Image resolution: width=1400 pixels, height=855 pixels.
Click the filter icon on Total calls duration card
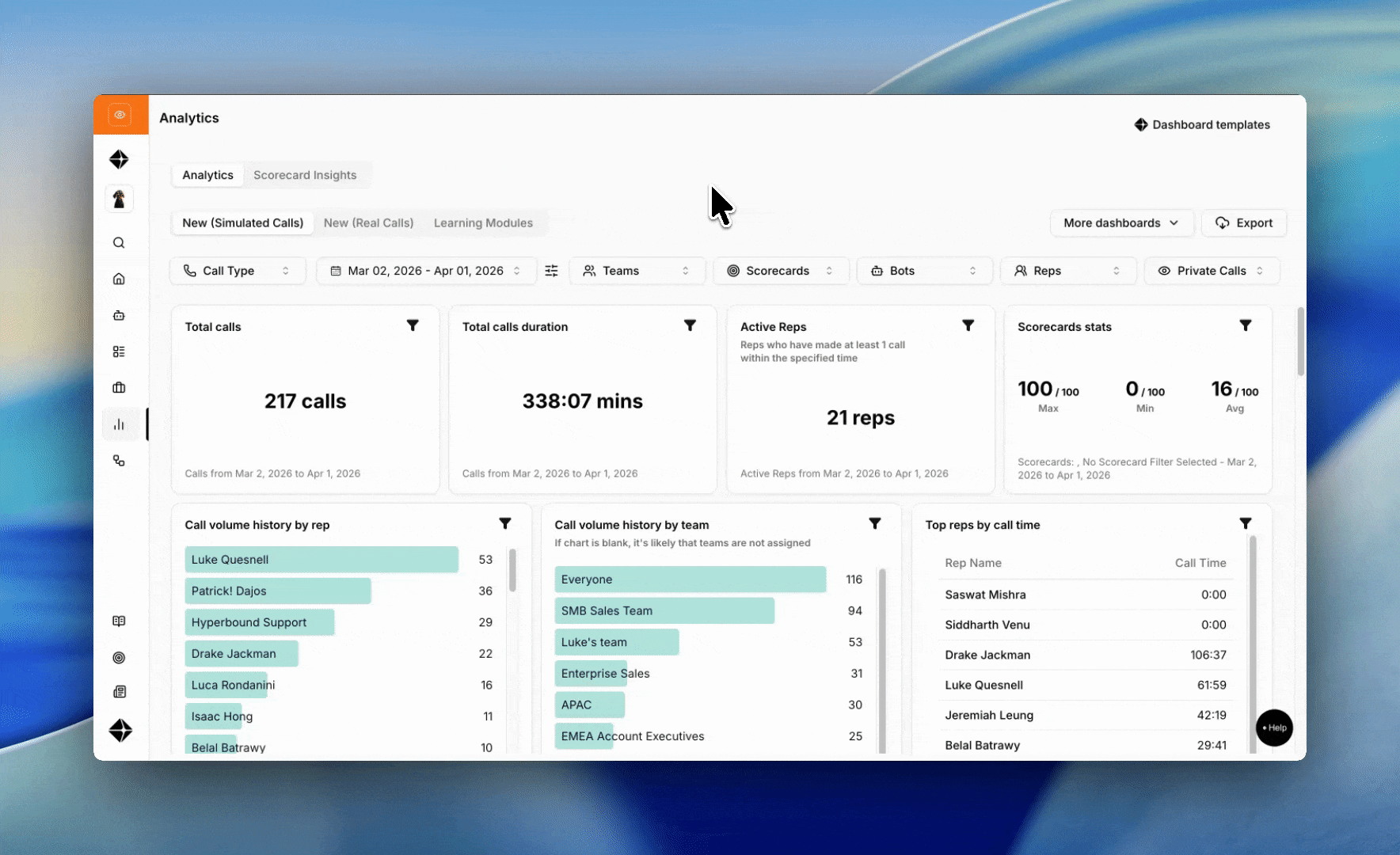[690, 325]
